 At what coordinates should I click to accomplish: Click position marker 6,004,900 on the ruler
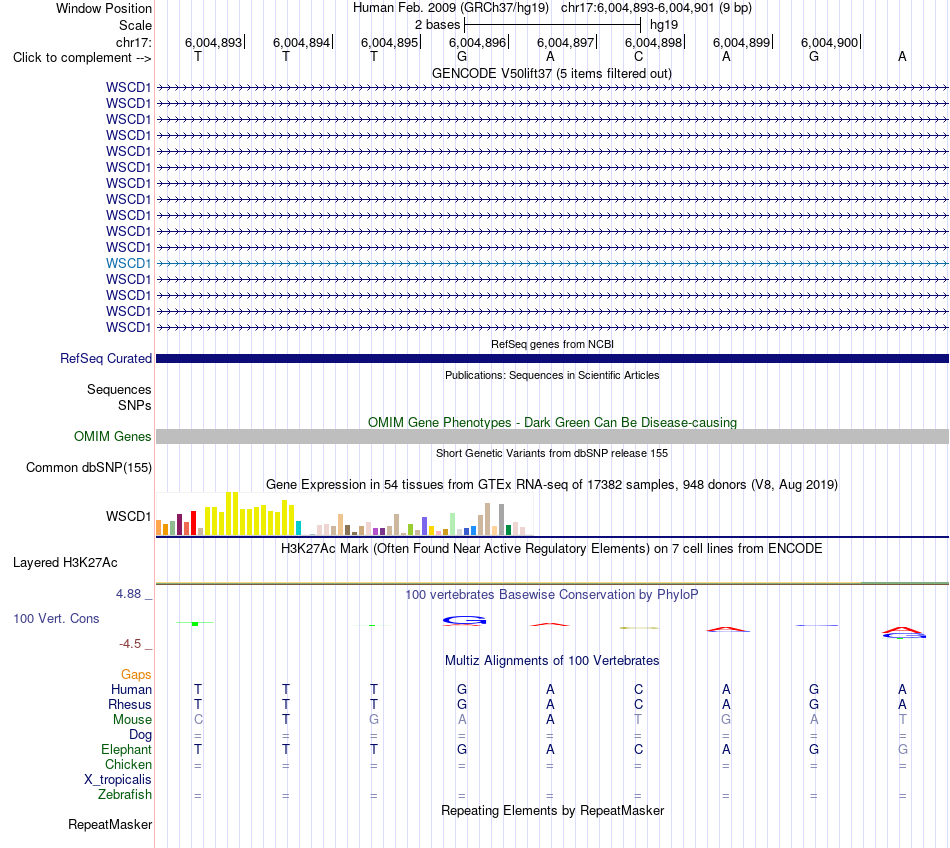tap(829, 42)
